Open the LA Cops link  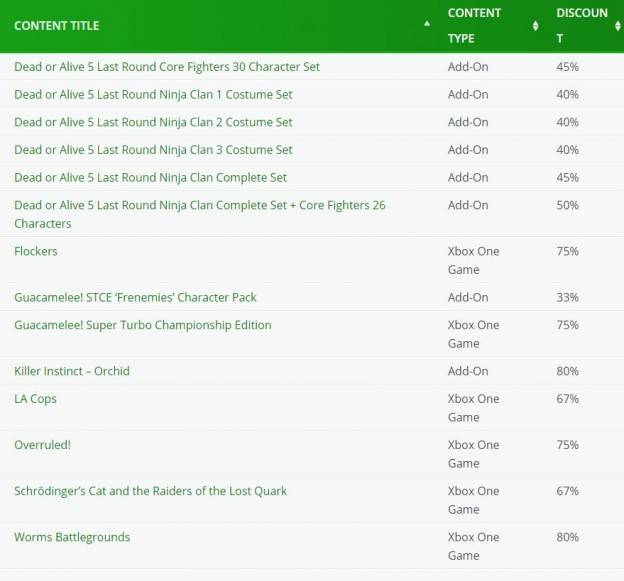(x=35, y=399)
